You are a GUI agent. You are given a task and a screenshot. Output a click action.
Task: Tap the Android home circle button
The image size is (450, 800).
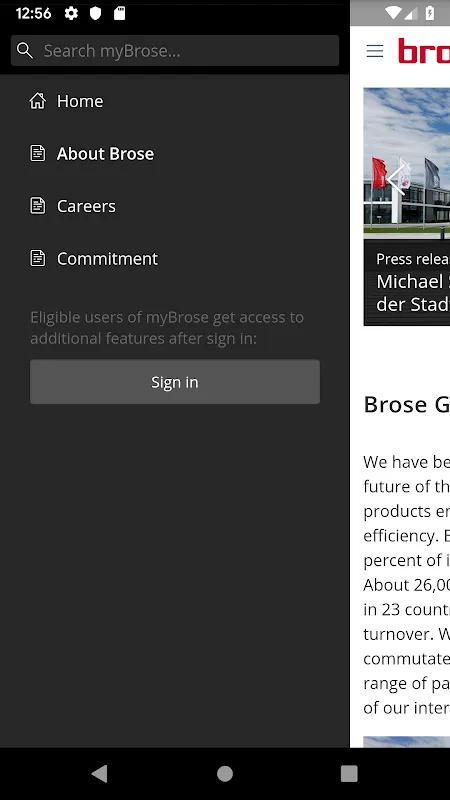click(x=225, y=774)
